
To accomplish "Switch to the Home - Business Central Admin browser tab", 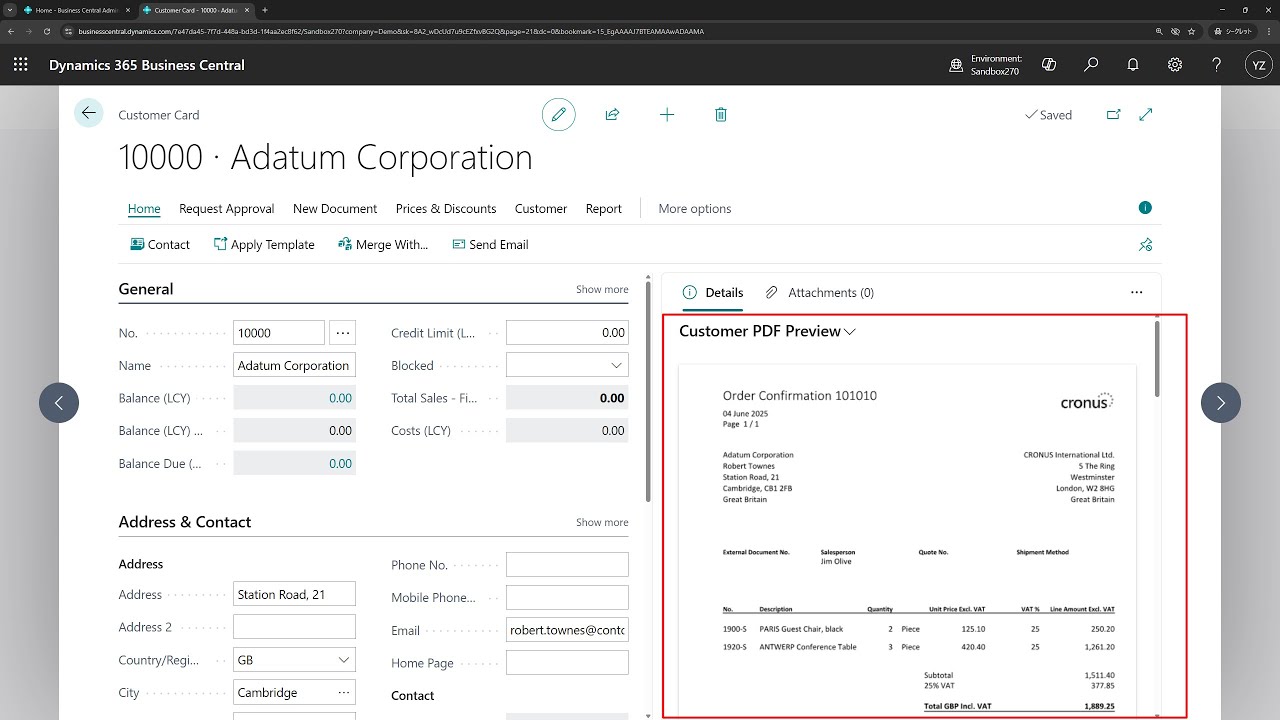I will click(76, 10).
